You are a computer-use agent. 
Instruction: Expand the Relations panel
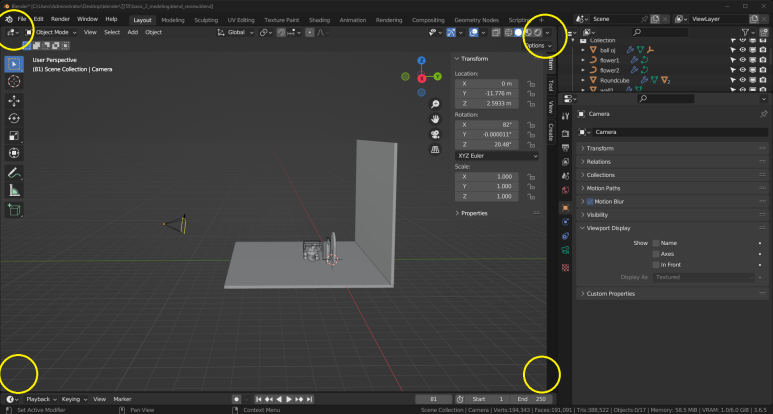[670, 162]
